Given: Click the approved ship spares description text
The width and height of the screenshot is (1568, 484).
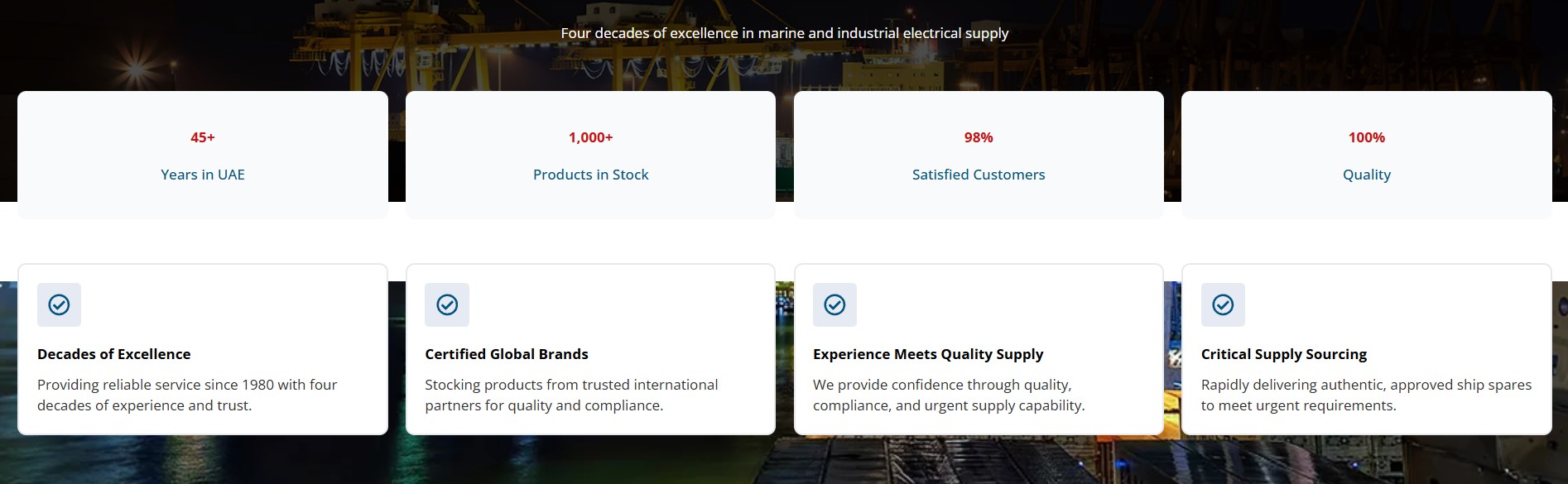Looking at the screenshot, I should (x=1366, y=395).
